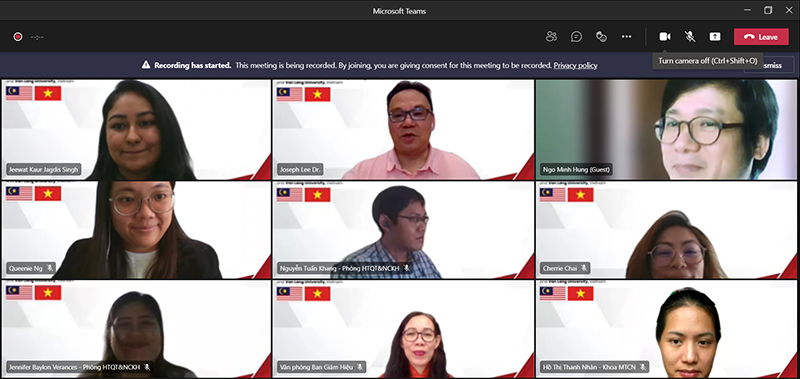Image resolution: width=800 pixels, height=379 pixels.
Task: Click Nguyễn Tuấn Khang name label
Action: (340, 268)
